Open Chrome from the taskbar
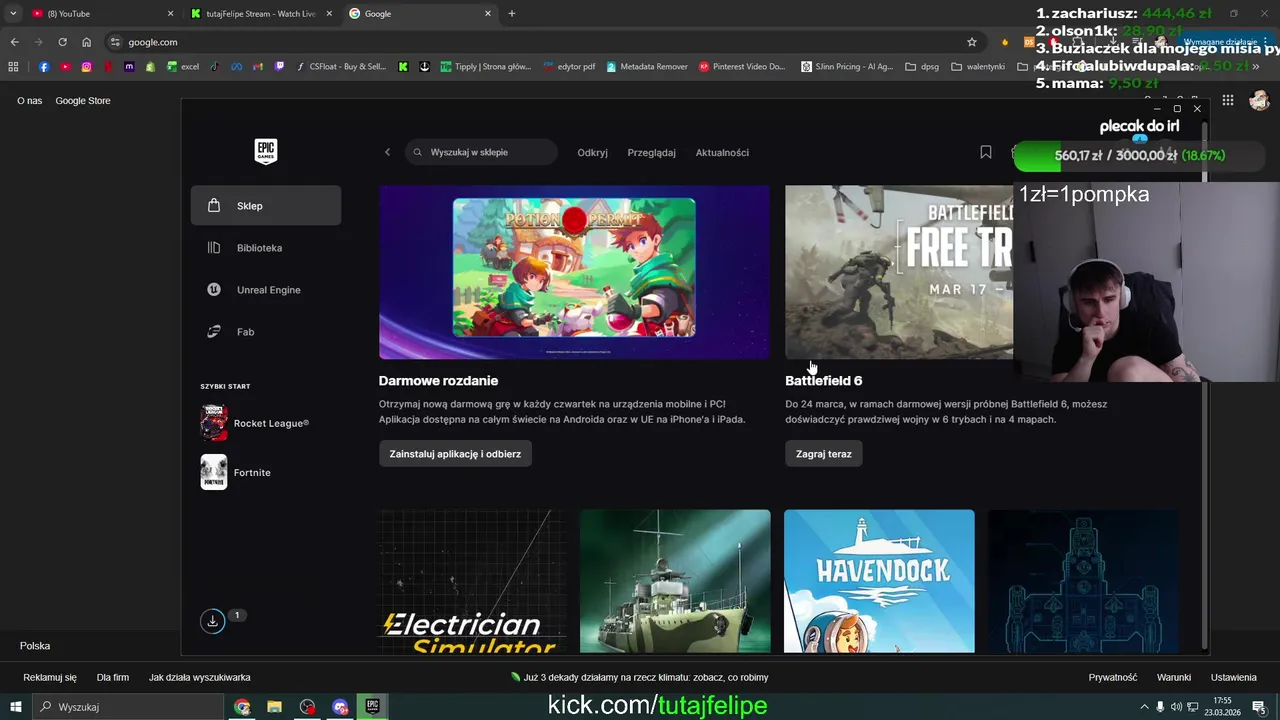 click(242, 707)
